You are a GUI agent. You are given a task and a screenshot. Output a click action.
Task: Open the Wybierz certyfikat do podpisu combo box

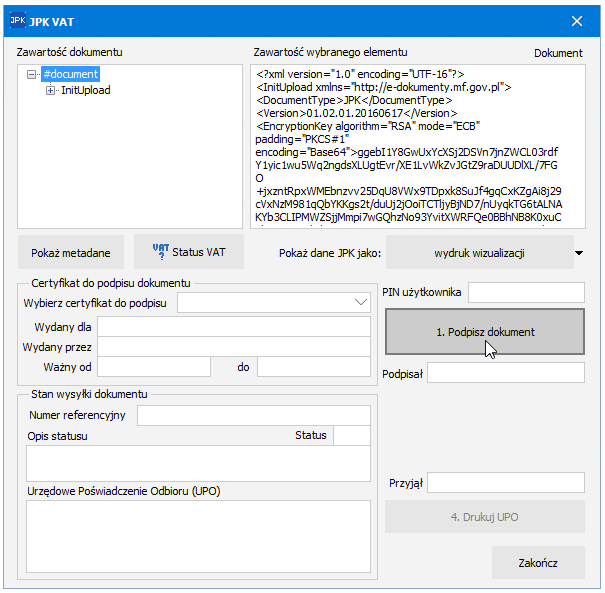point(273,301)
